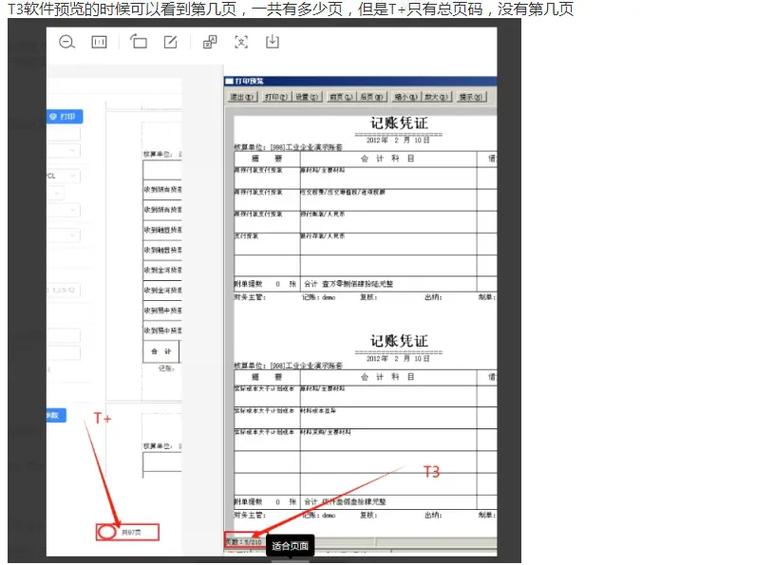The width and height of the screenshot is (773, 565).
Task: Open the short dropdown below the PCL box
Action: pos(55,194)
